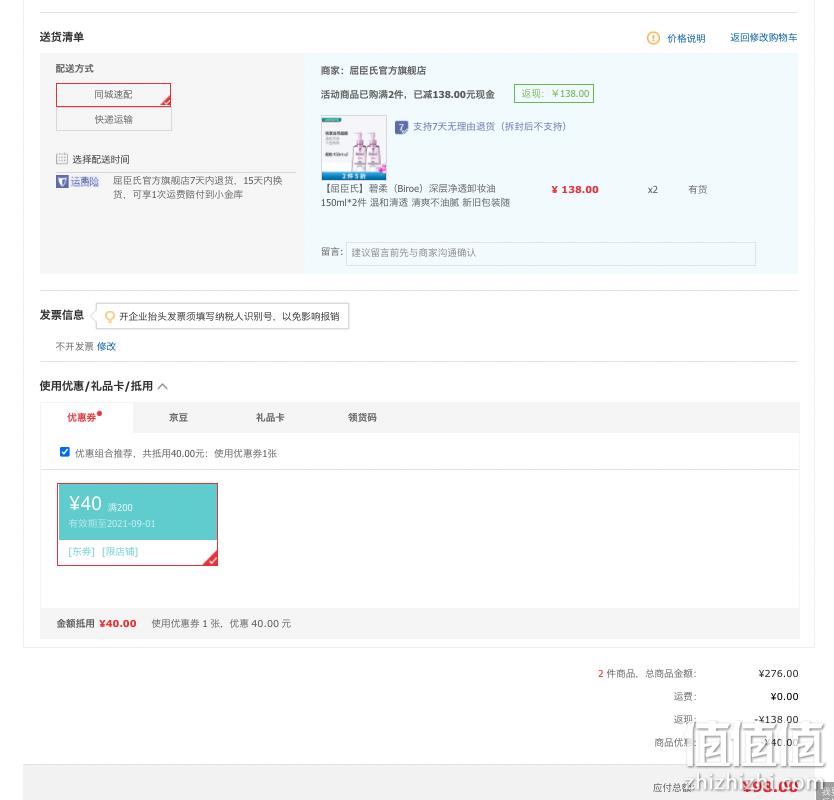
Task: Toggle the 优惠组合推荐 checkbox
Action: (x=65, y=452)
